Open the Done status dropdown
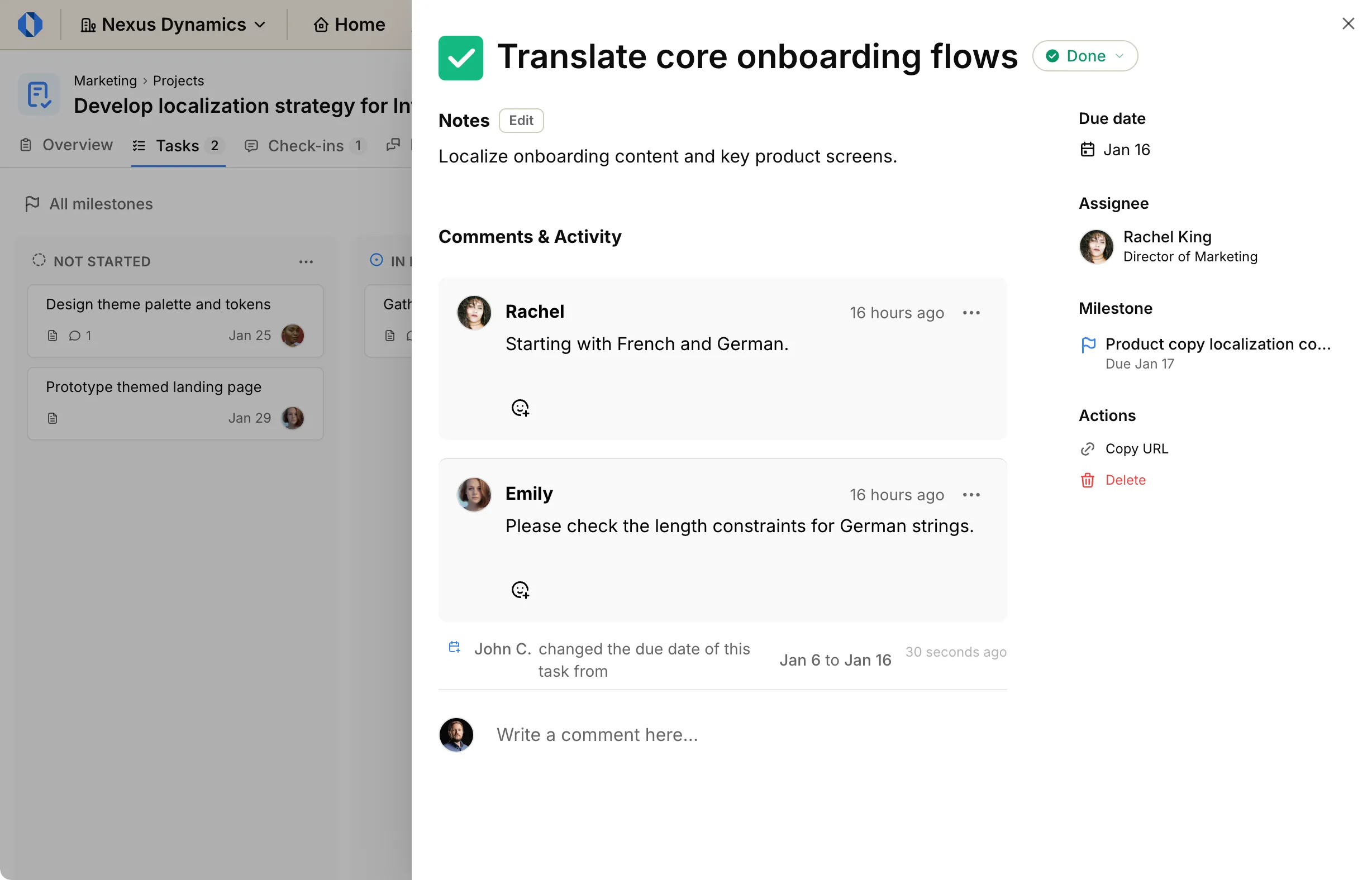Image resolution: width=1372 pixels, height=880 pixels. (1084, 56)
